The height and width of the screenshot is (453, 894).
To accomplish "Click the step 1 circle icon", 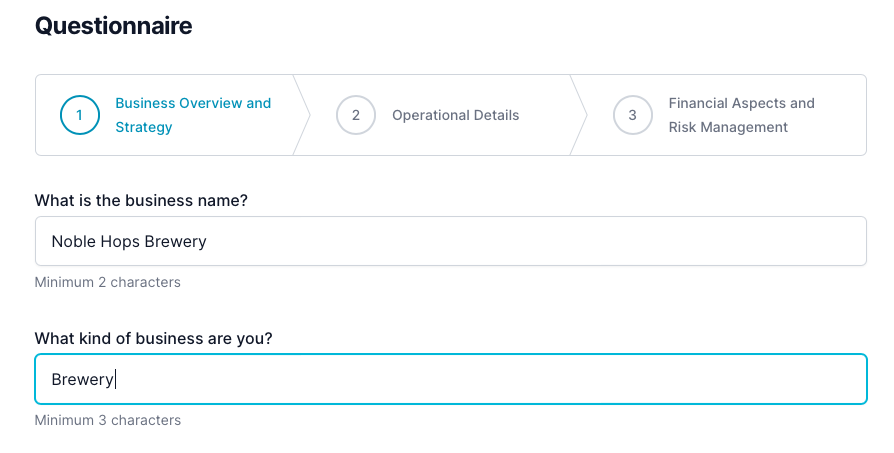I will tap(80, 115).
